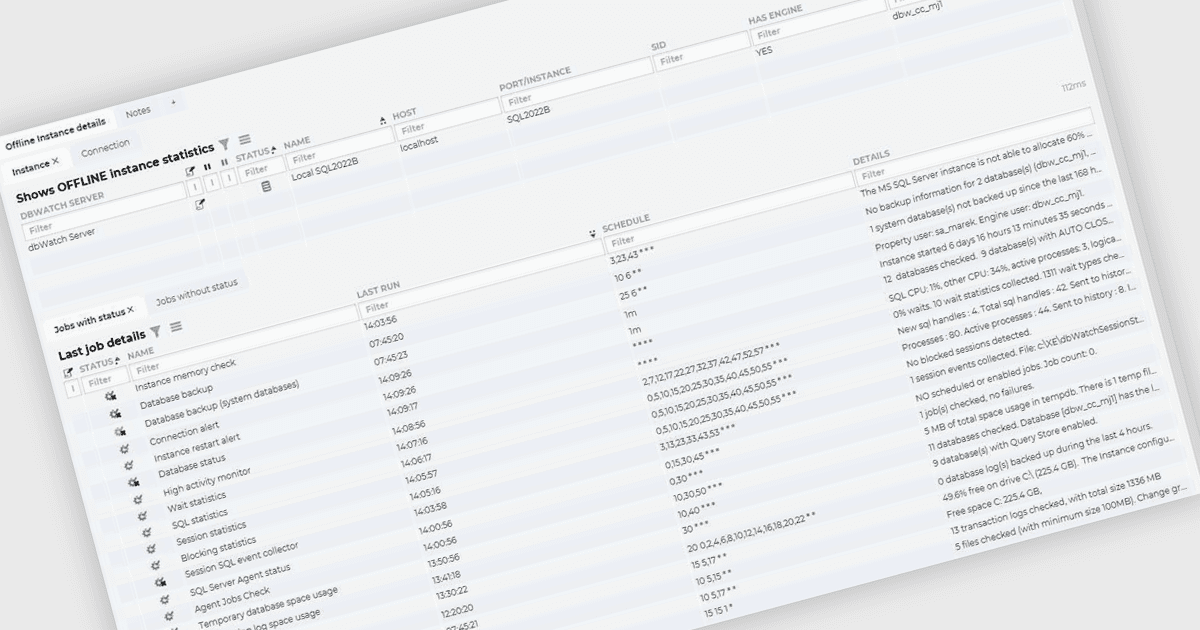Viewport: 1200px width, 630px height.
Task: Click status icon of Database status job
Action: 134,482
